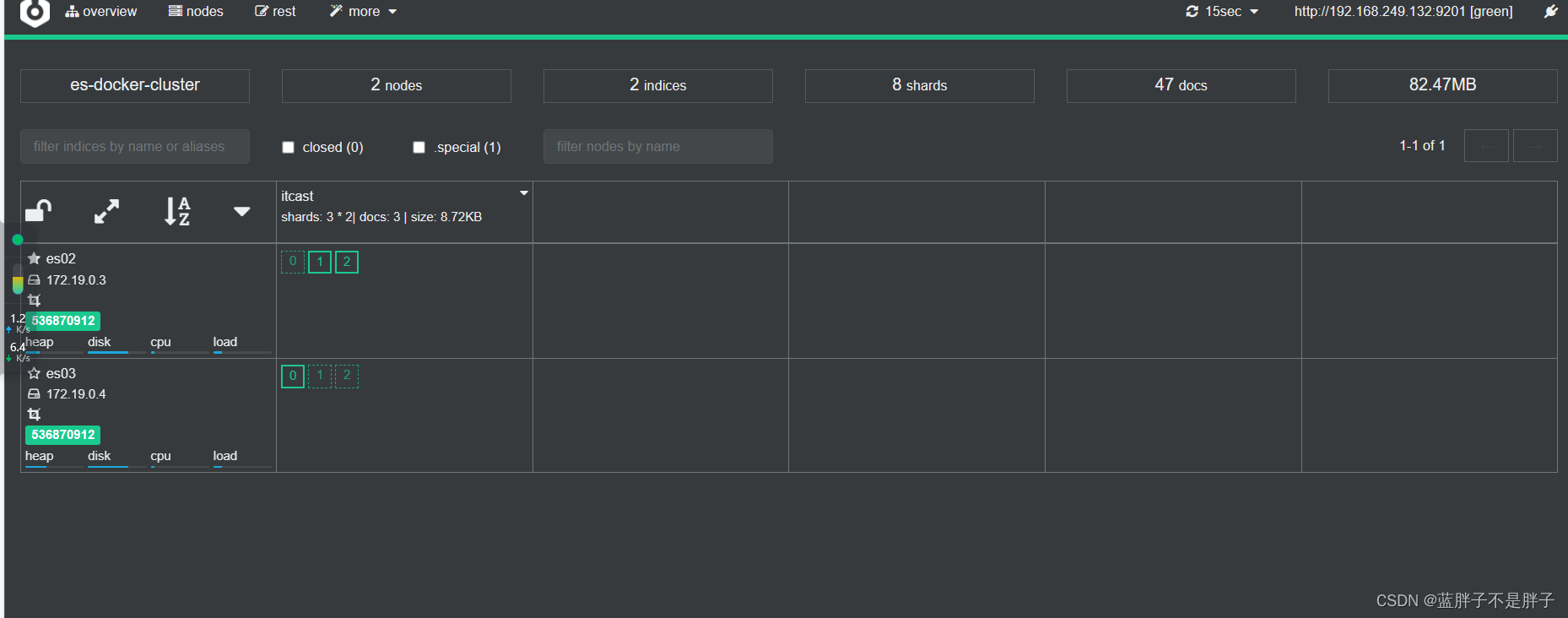Click the sort A-Z icon
1568x618 pixels.
coord(177,211)
